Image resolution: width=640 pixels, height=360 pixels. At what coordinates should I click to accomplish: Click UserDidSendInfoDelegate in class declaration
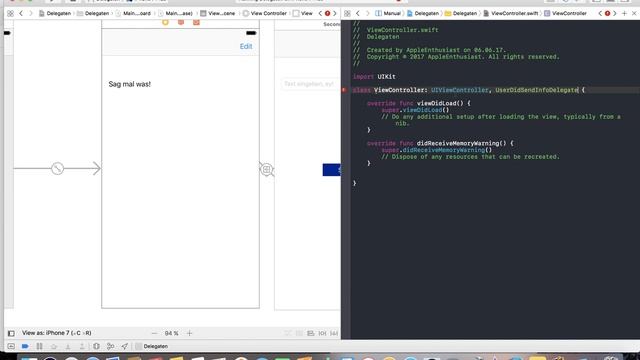pos(537,90)
